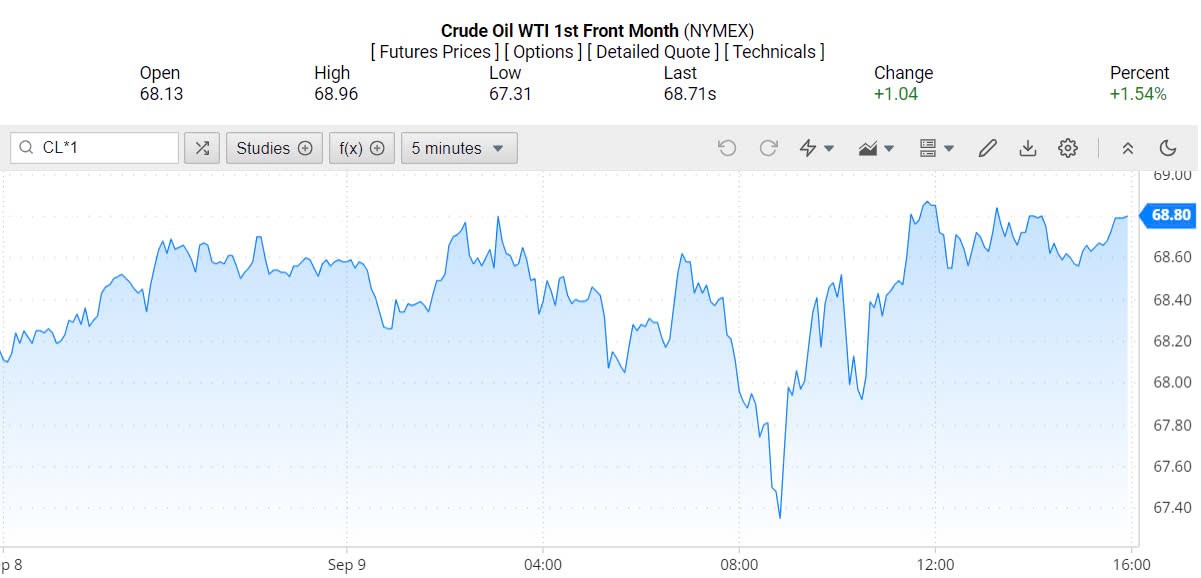This screenshot has width=1201, height=578.
Task: Expand the lightning bolt events dropdown
Action: [816, 148]
